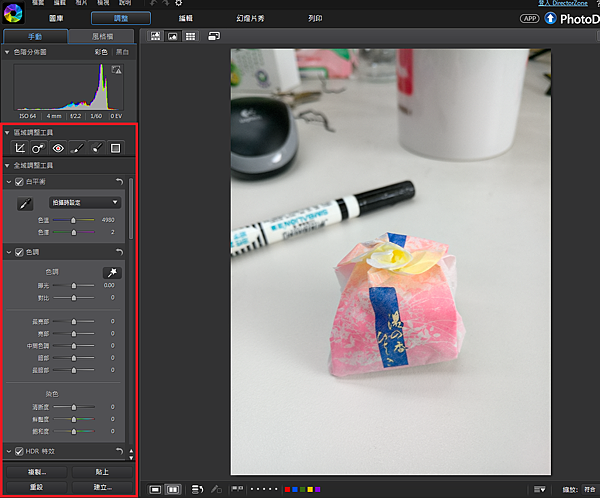The image size is (600, 498).
Task: Select the 調整 adjustment module
Action: (121, 18)
